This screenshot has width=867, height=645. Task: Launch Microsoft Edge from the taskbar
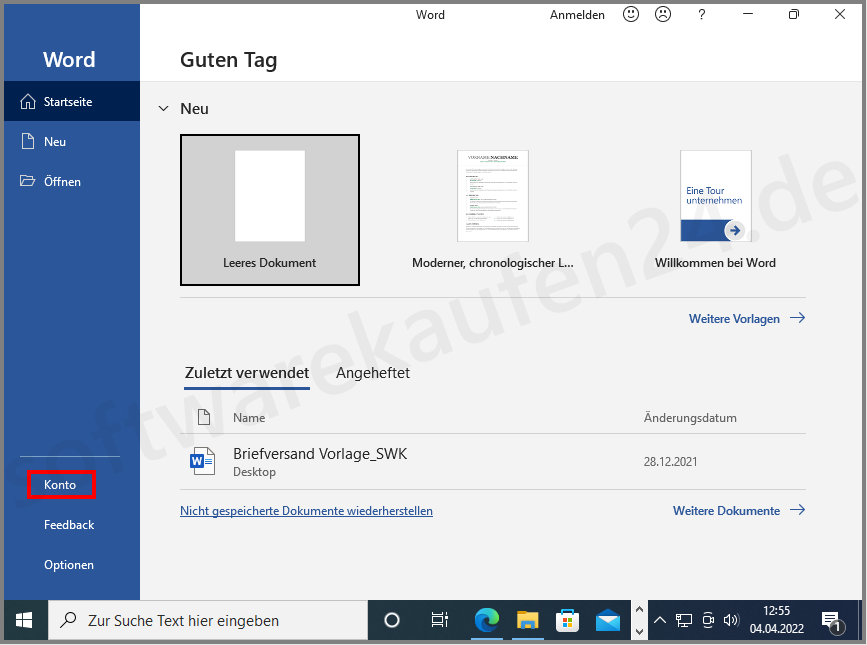click(487, 620)
